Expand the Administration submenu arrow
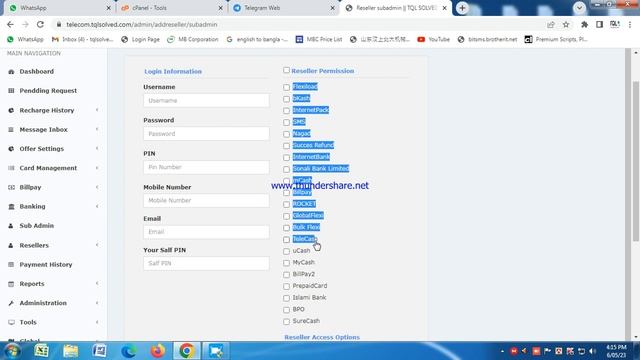 (x=97, y=303)
